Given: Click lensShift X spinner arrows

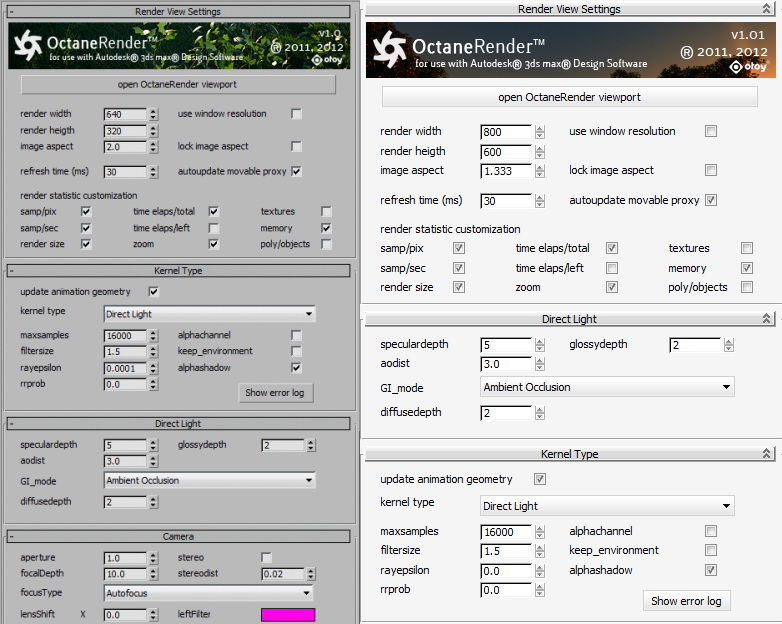Looking at the screenshot, I should tap(154, 615).
